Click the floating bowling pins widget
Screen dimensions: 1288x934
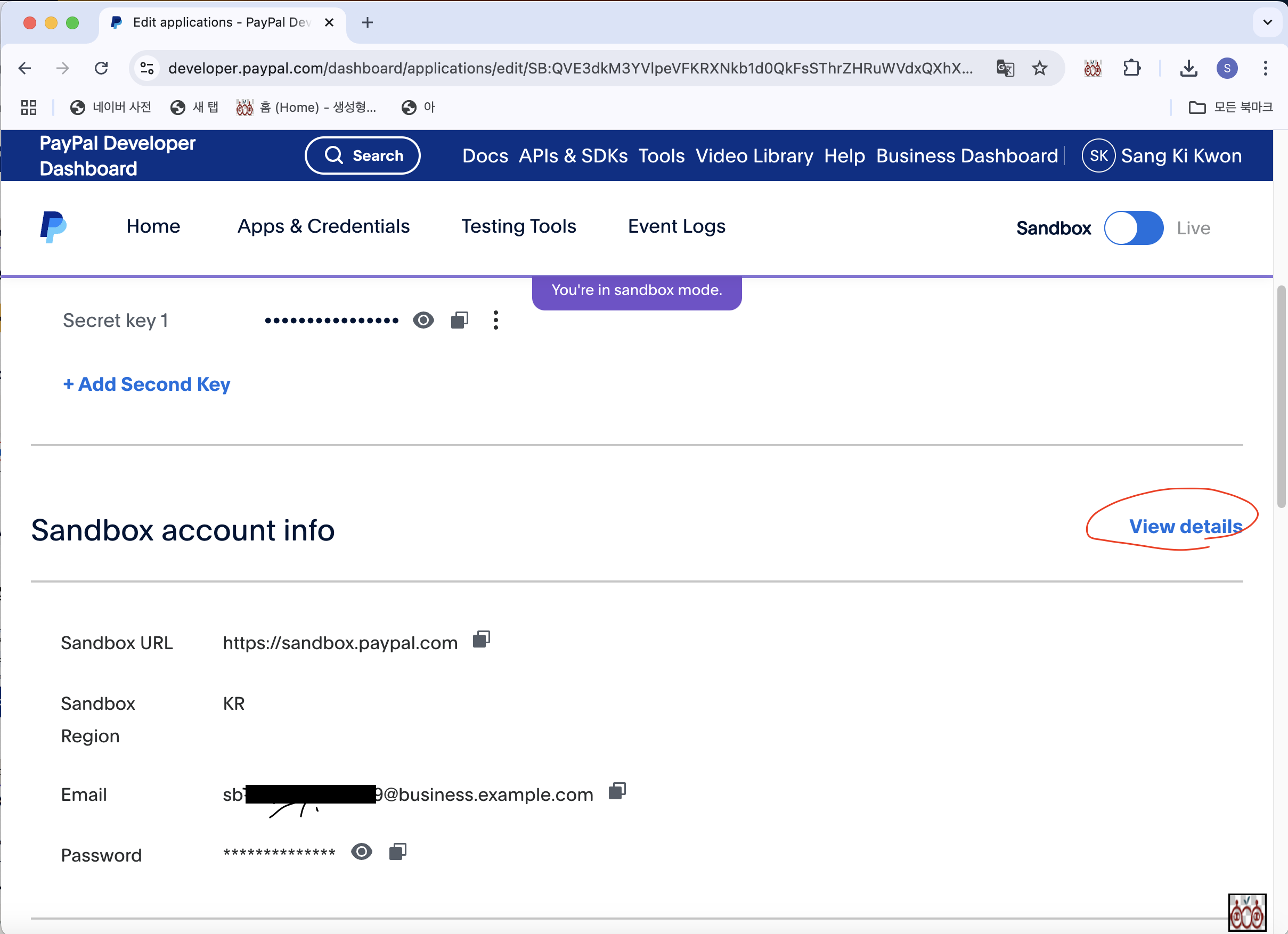(x=1247, y=912)
